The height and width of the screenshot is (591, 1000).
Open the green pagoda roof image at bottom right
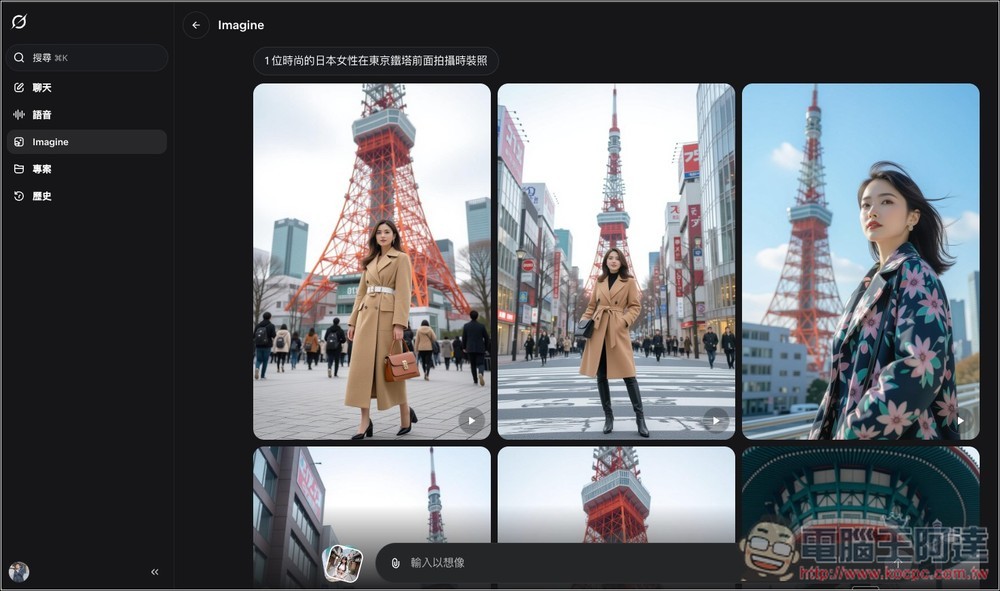[x=860, y=490]
